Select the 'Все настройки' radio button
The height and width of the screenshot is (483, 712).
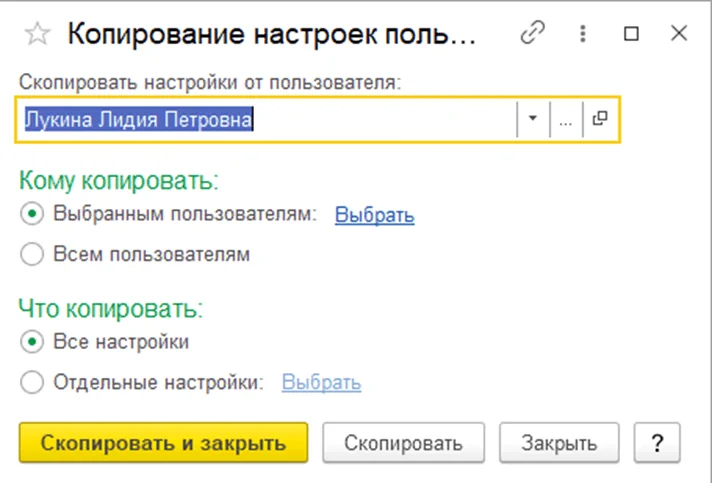(x=32, y=342)
